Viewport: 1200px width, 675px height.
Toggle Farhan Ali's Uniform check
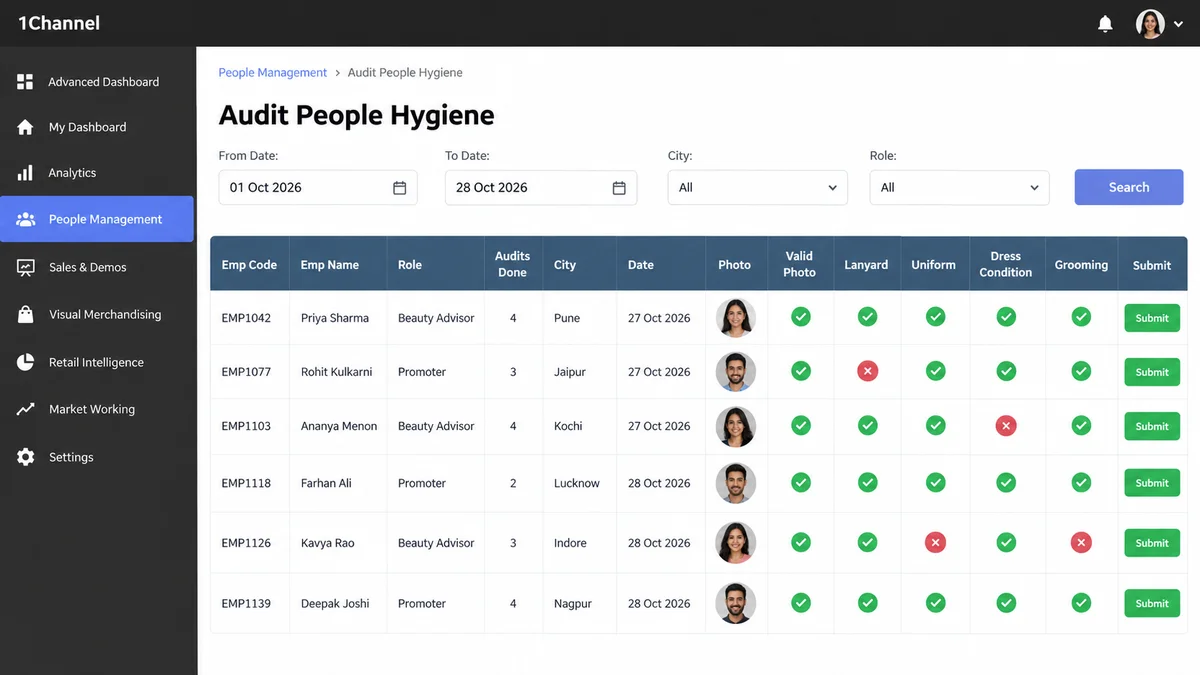pos(935,483)
